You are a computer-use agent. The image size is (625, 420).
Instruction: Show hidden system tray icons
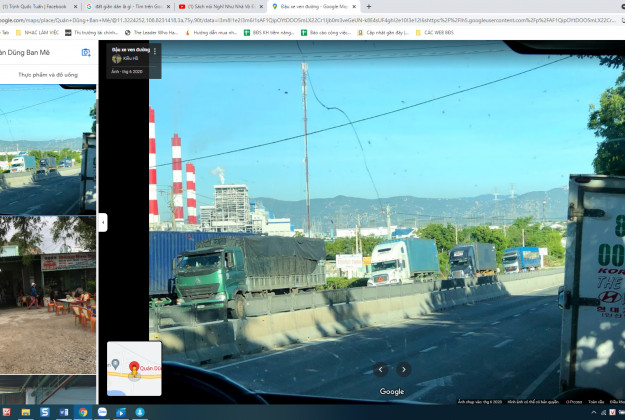click(594, 412)
